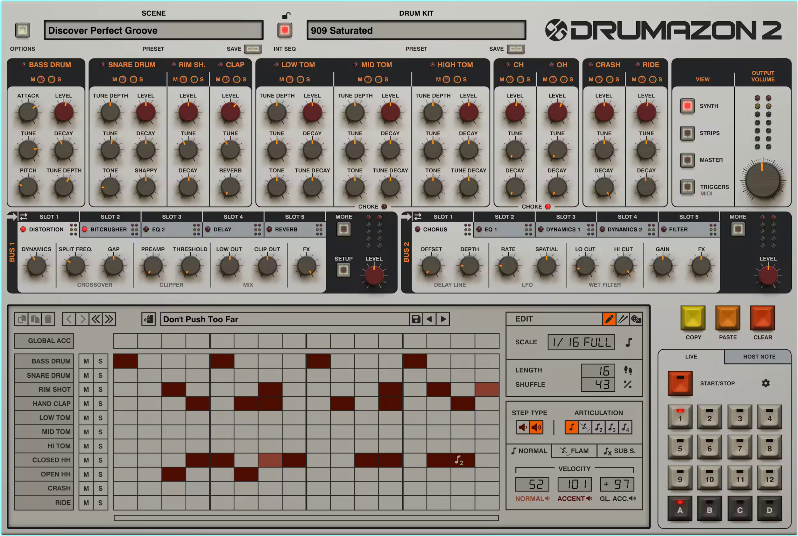Enable the Strips view button

687,133
